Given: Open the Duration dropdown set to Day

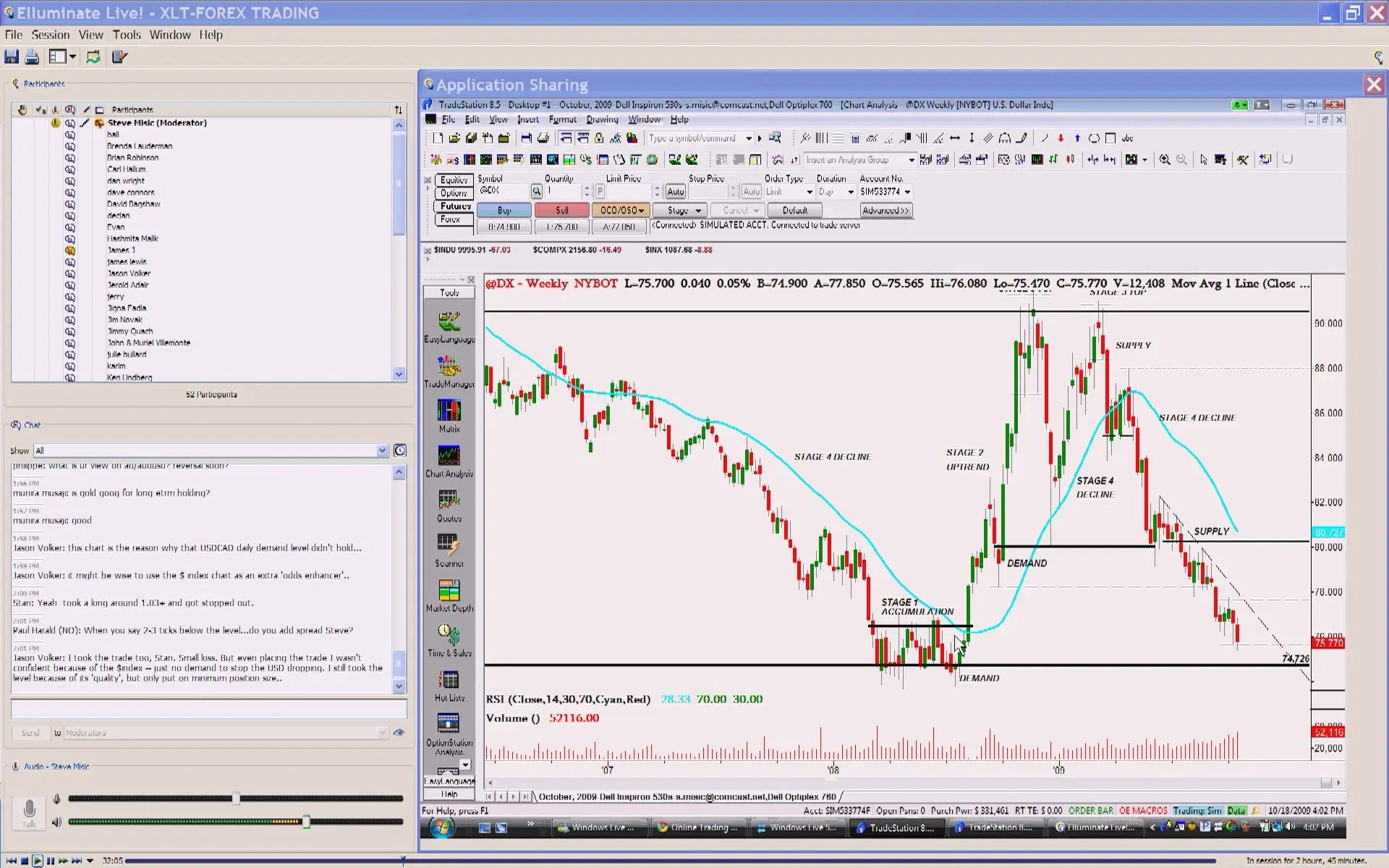Looking at the screenshot, I should (851, 192).
